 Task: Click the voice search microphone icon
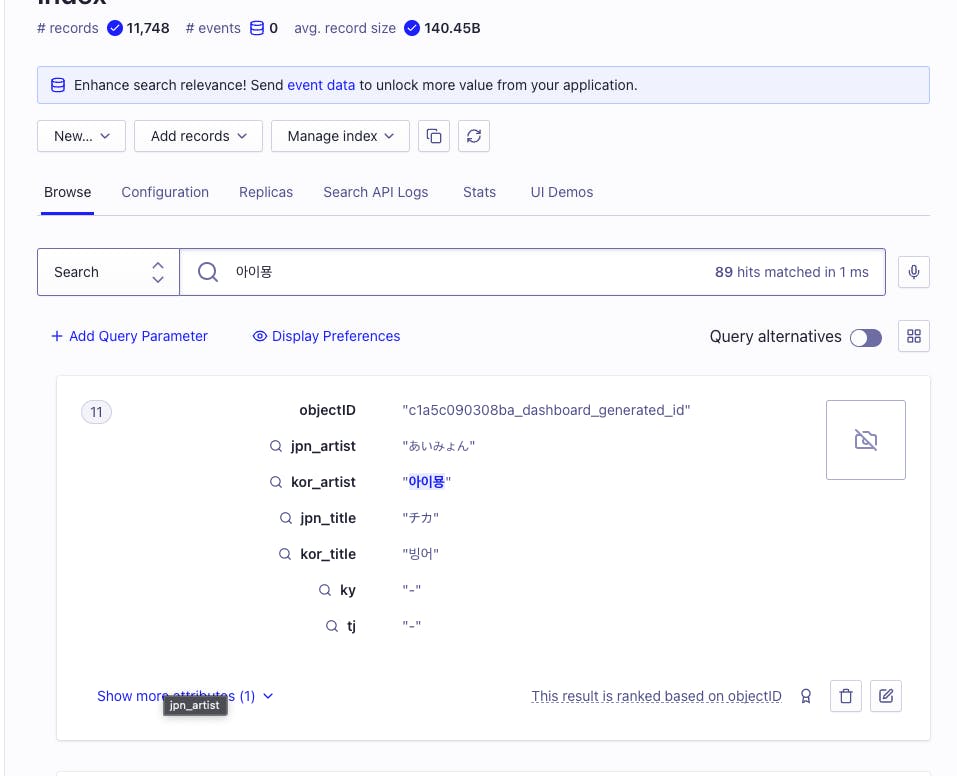point(913,272)
